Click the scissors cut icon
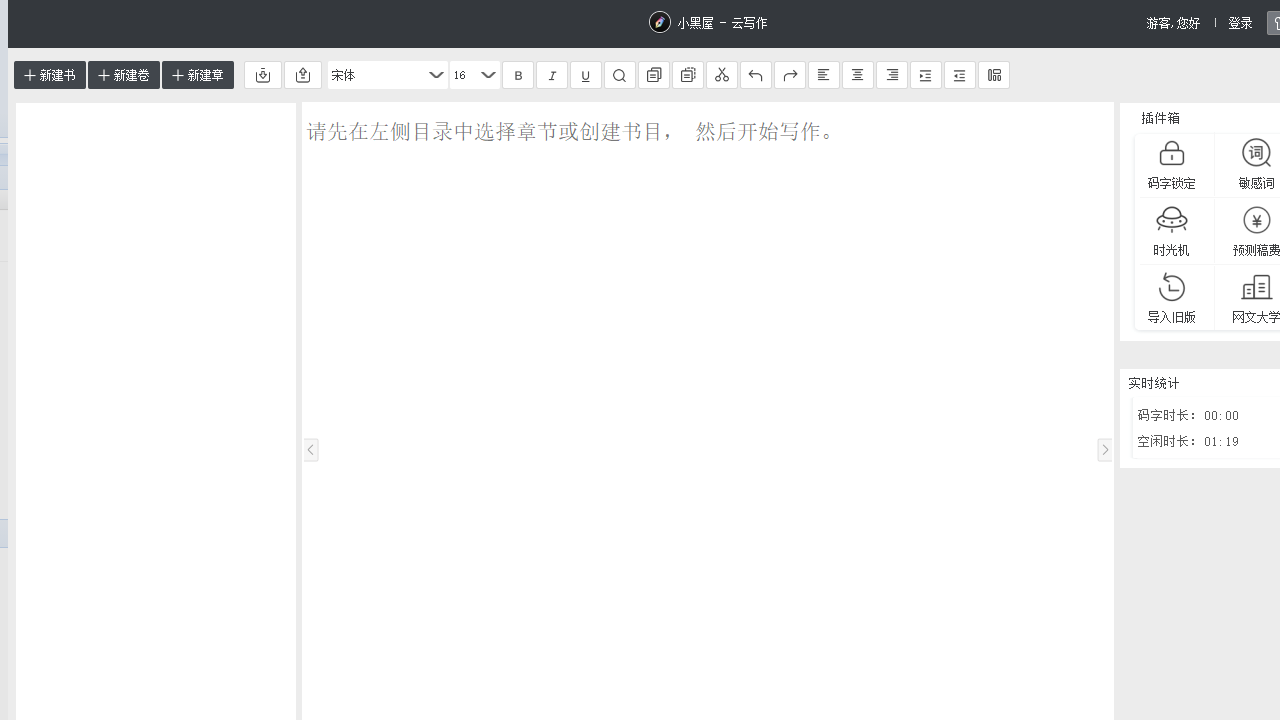The height and width of the screenshot is (720, 1280). [x=722, y=75]
